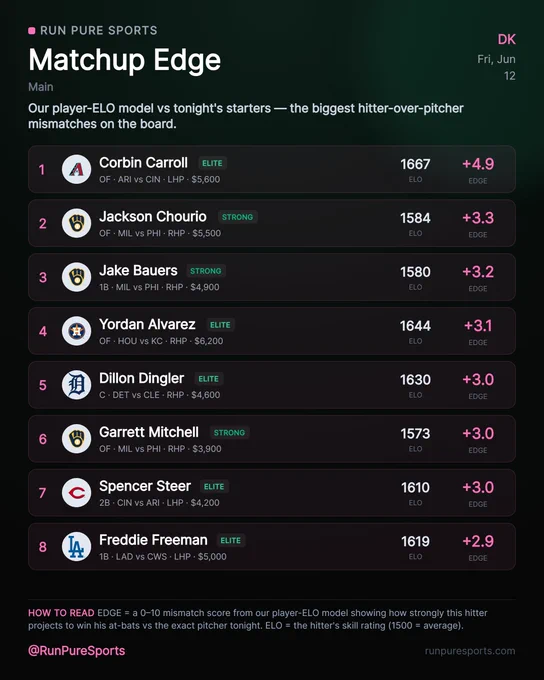Click the DK label in top corner

[x=506, y=39]
